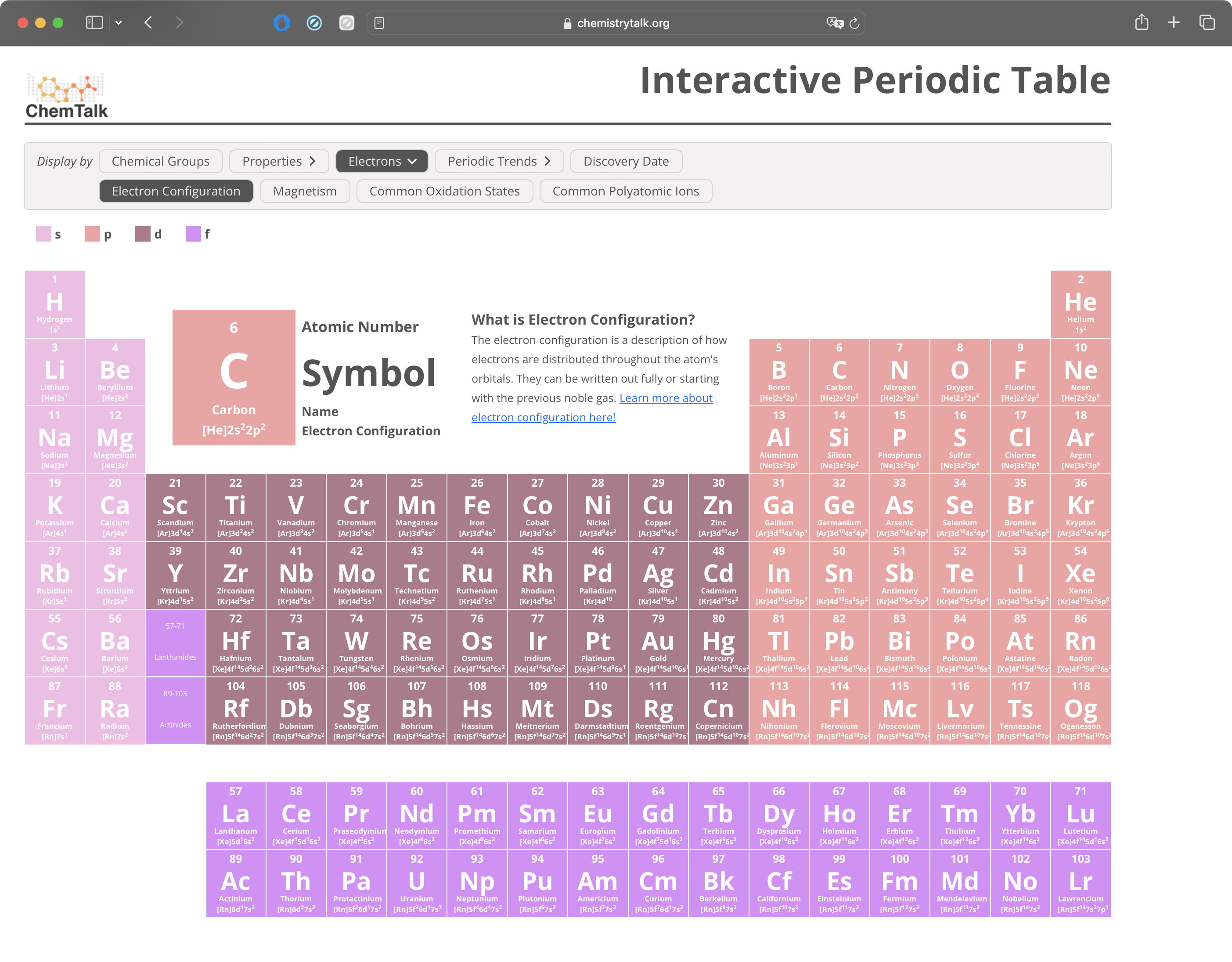Open the Learn more about electron configuration link

point(592,407)
